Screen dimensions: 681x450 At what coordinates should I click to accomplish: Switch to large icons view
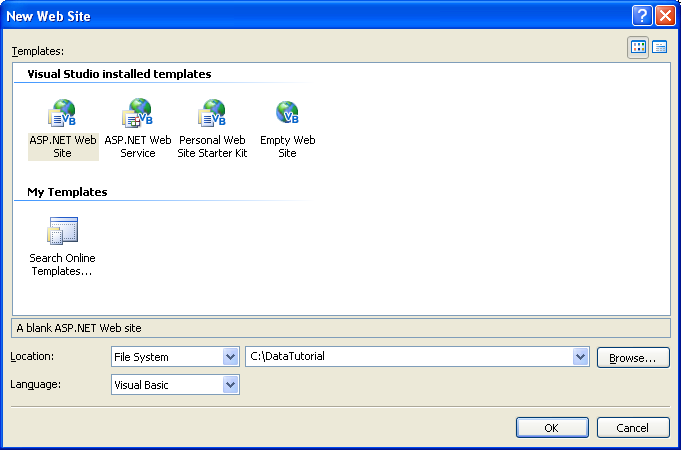(x=638, y=47)
